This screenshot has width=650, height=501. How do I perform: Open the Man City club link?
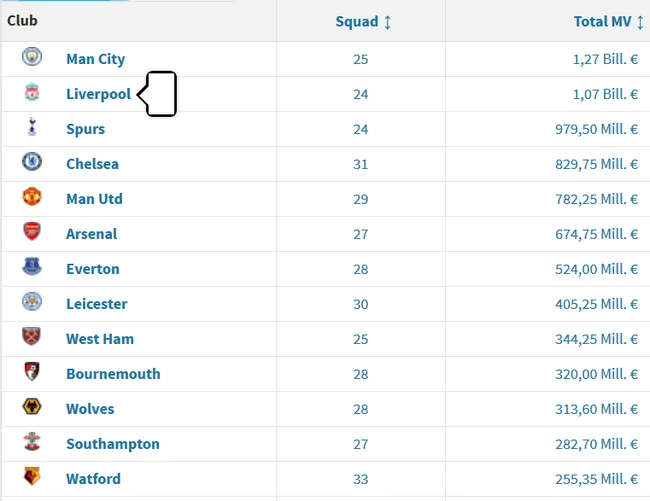pos(95,59)
